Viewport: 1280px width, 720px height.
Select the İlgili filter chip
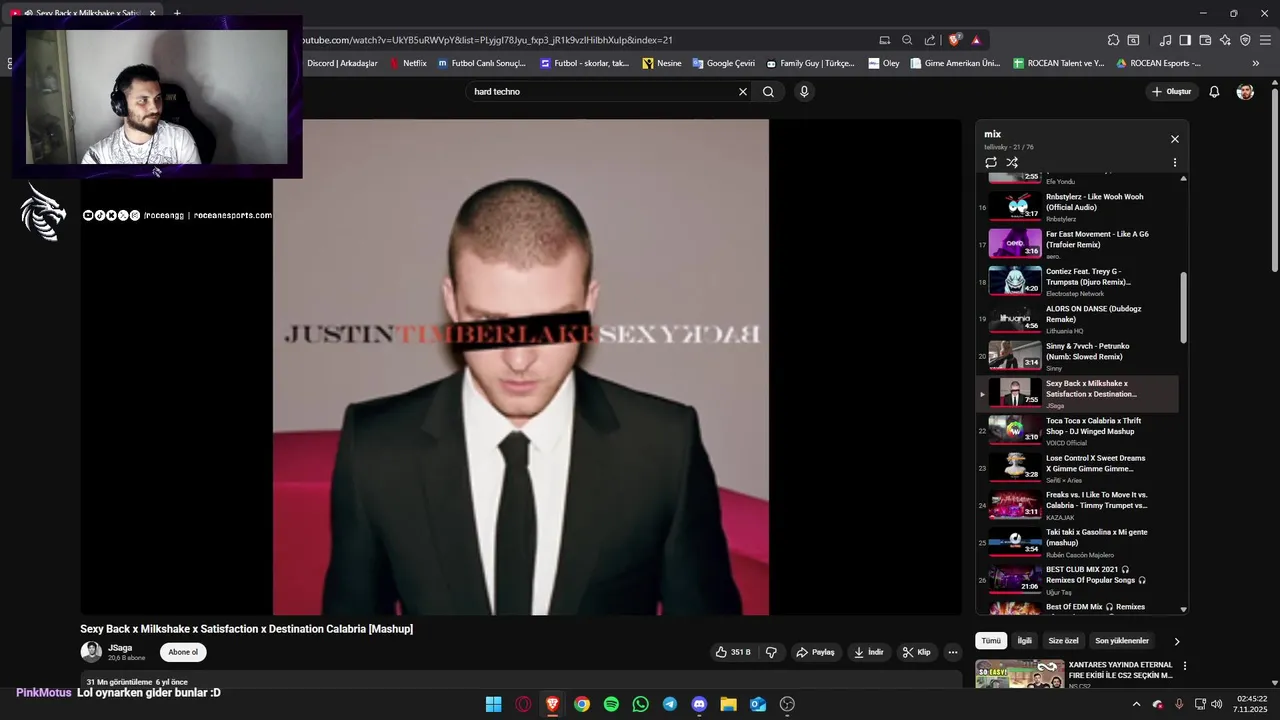tap(1025, 641)
